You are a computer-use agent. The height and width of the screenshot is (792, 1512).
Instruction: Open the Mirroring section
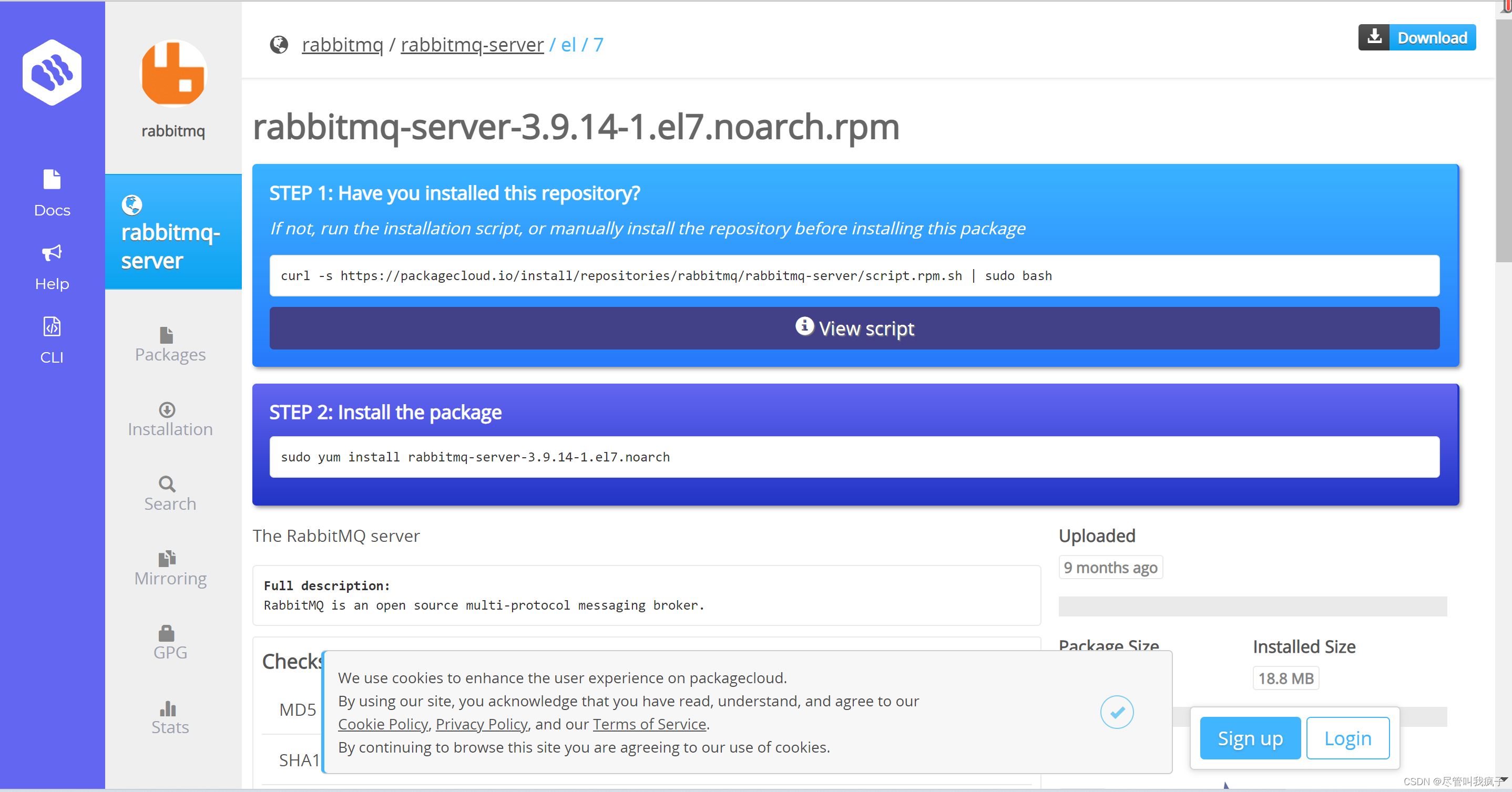pyautogui.click(x=170, y=569)
